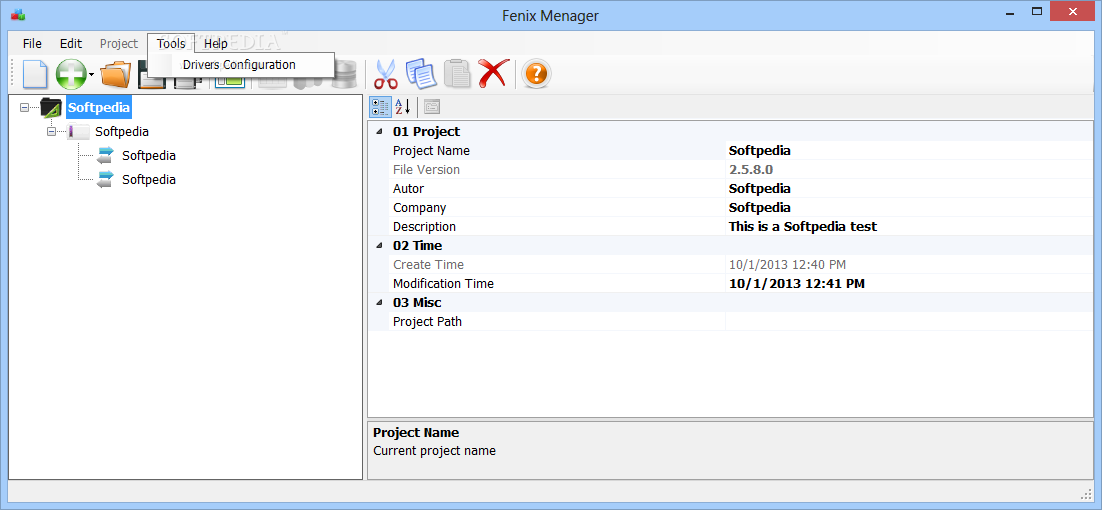Open a project with the folder icon
Image resolution: width=1102 pixels, height=510 pixels.
click(x=116, y=73)
